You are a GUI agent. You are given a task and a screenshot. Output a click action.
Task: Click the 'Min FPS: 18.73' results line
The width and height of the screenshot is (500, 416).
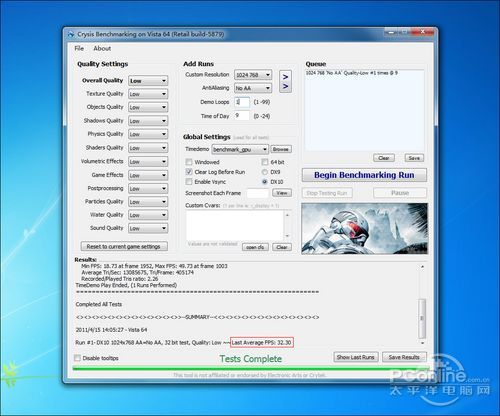[x=154, y=266]
